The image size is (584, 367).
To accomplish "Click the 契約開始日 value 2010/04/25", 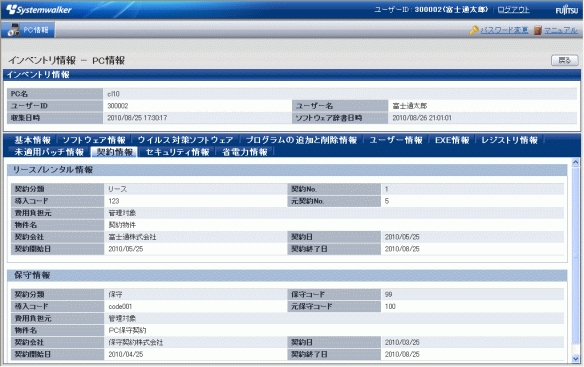I will [x=126, y=354].
